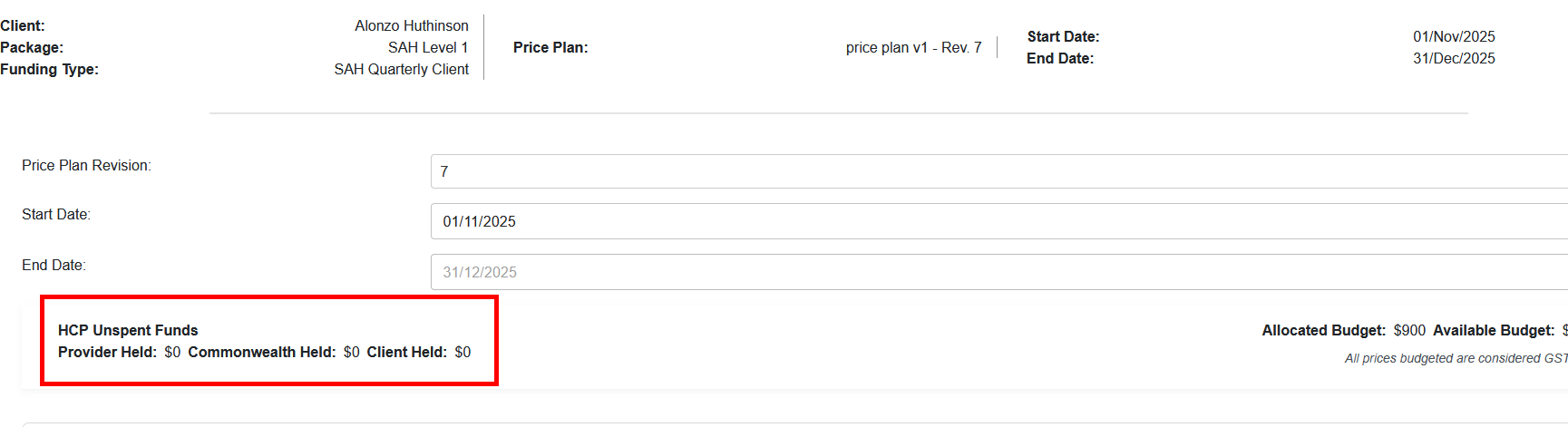The image size is (1568, 427).
Task: Click the Available Budget label
Action: (1493, 330)
